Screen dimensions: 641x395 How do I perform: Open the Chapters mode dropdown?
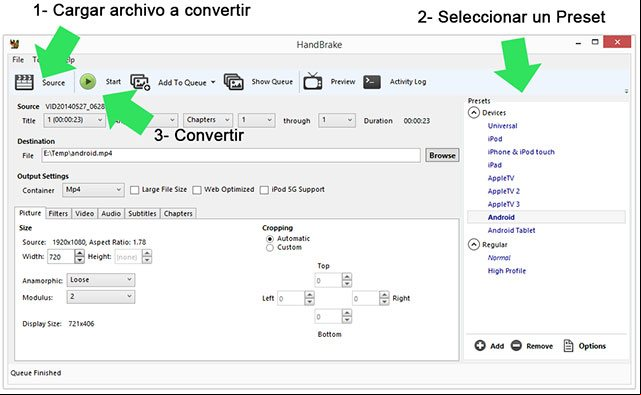[x=208, y=120]
